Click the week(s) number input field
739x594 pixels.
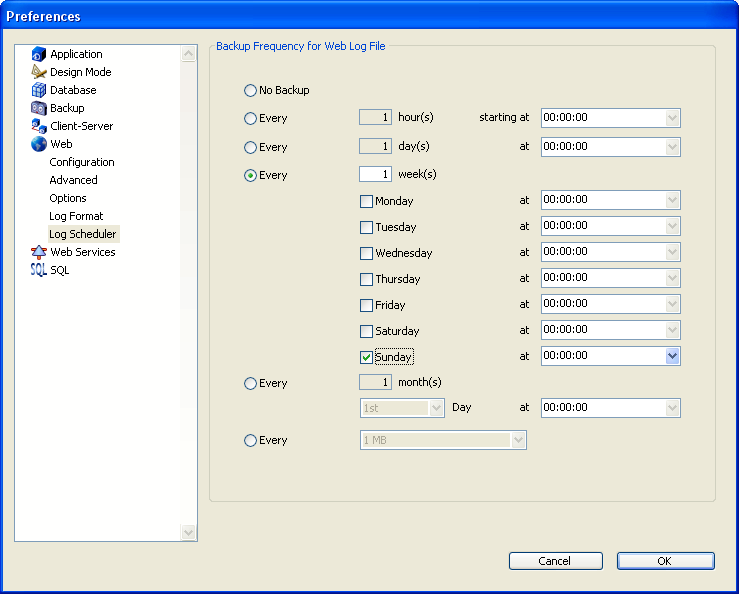coord(375,174)
